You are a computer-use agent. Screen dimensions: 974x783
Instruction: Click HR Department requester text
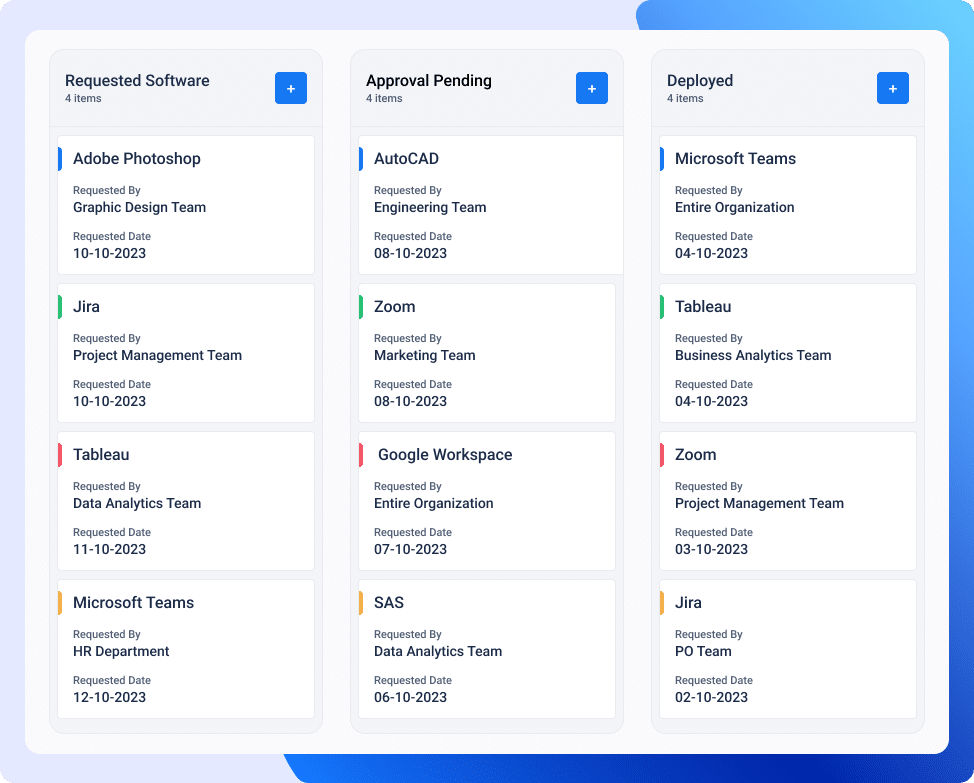point(121,651)
